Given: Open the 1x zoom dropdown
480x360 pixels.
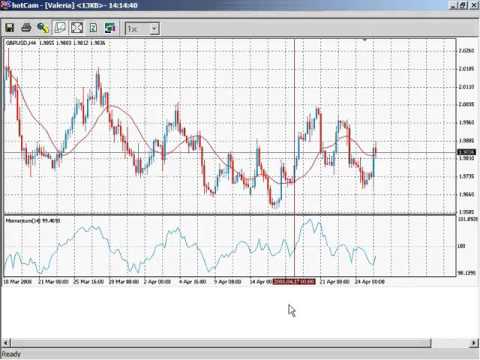Looking at the screenshot, I should point(142,29).
